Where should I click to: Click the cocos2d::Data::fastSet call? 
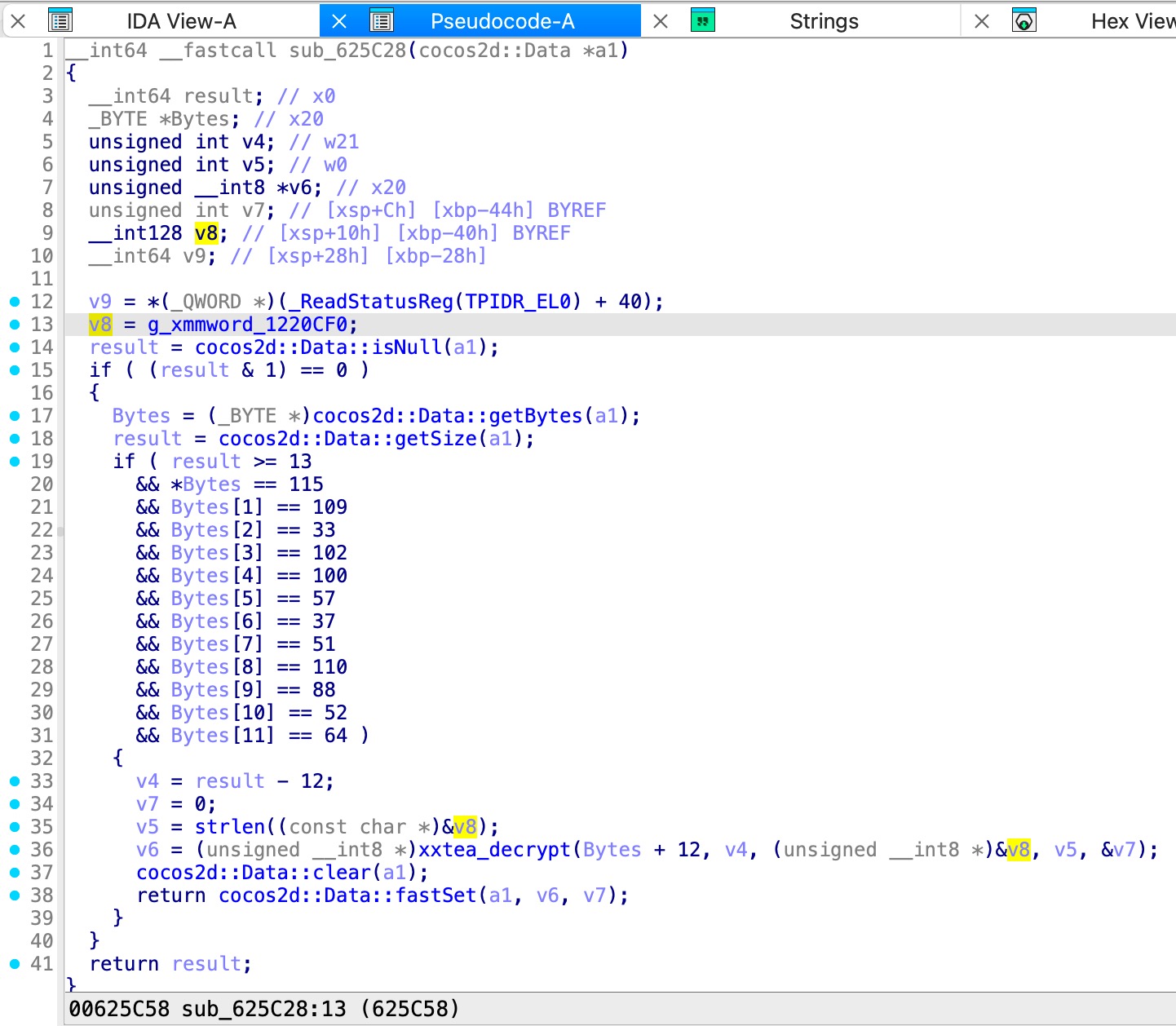click(350, 896)
